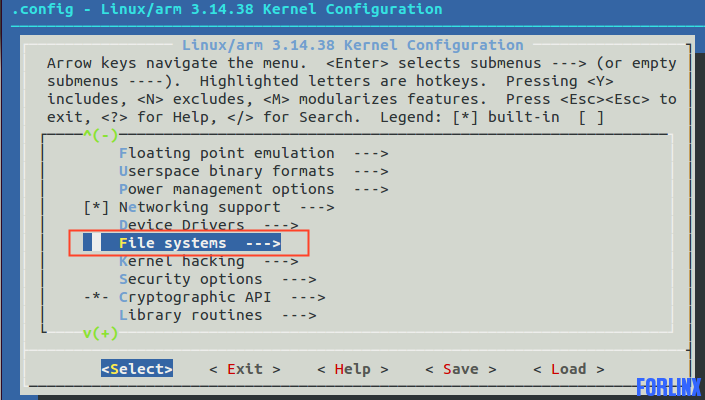Screen dimensions: 705x400
Task: Open Library routines submenu
Action: (218, 315)
